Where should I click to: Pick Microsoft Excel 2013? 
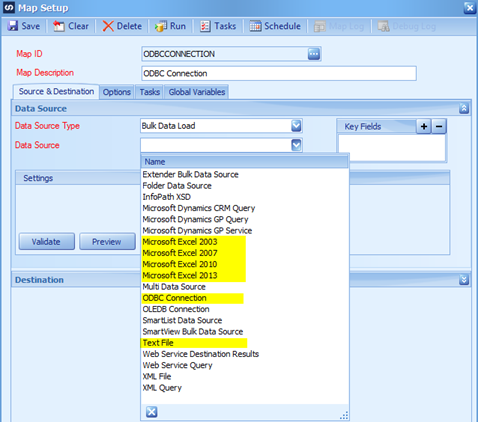[x=245, y=275]
